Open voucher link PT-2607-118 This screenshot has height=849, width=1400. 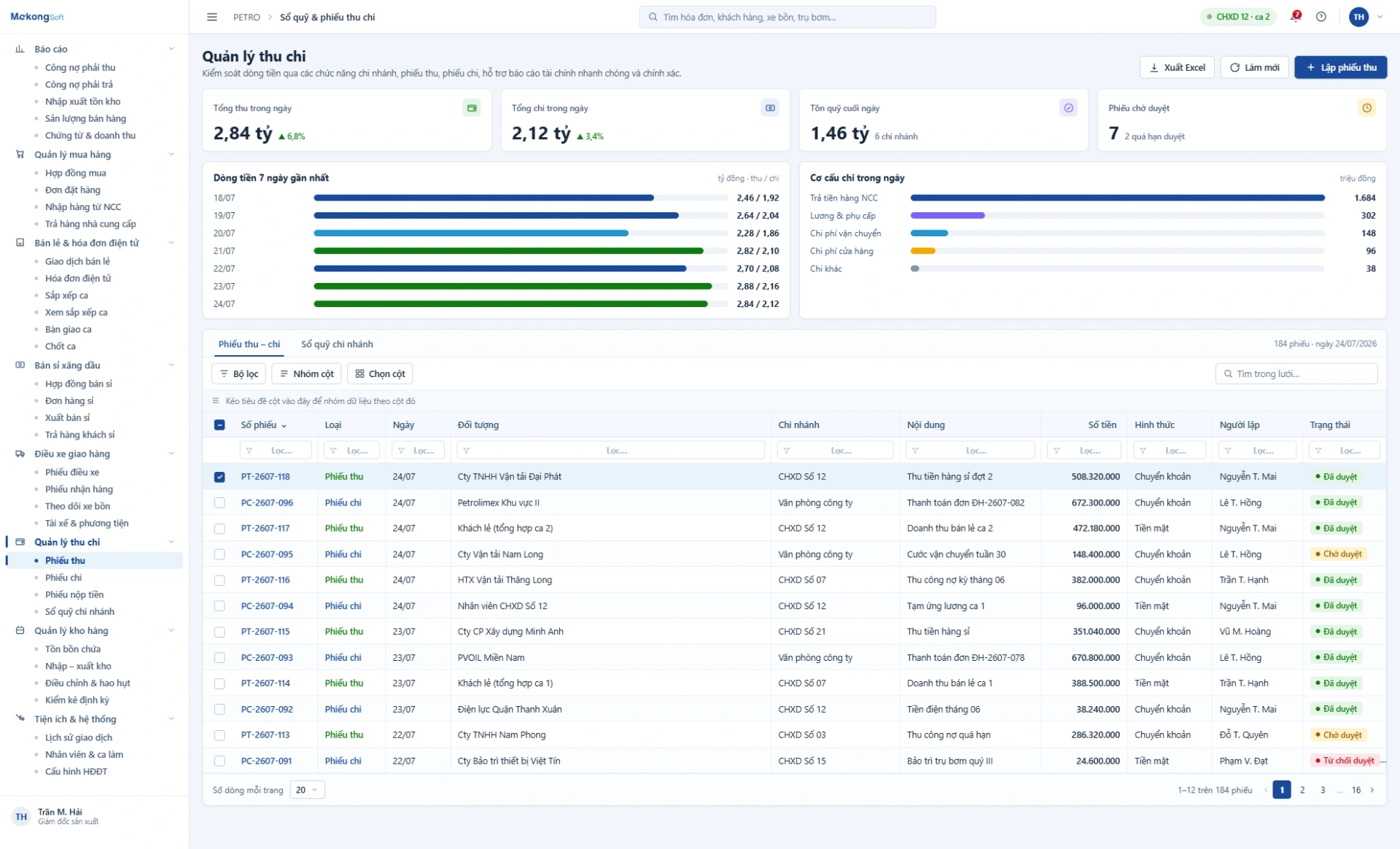coord(265,477)
